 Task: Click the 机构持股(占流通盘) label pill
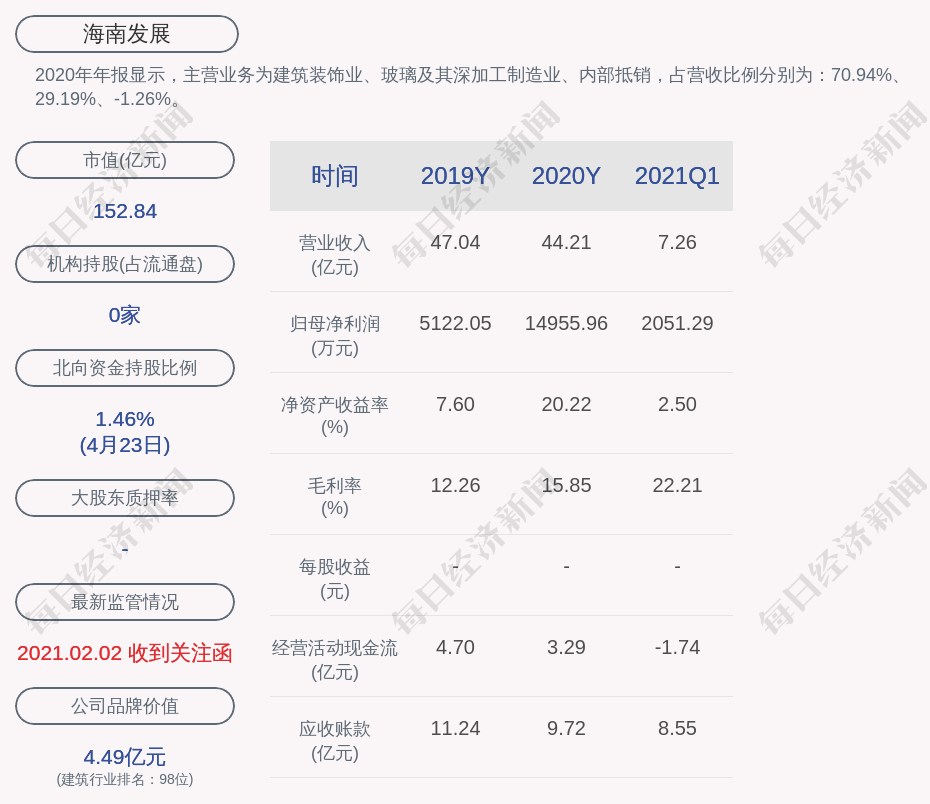[125, 264]
